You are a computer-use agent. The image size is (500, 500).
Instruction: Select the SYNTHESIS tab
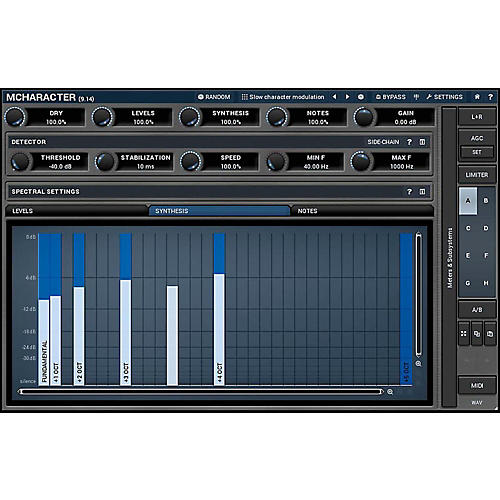(219, 211)
